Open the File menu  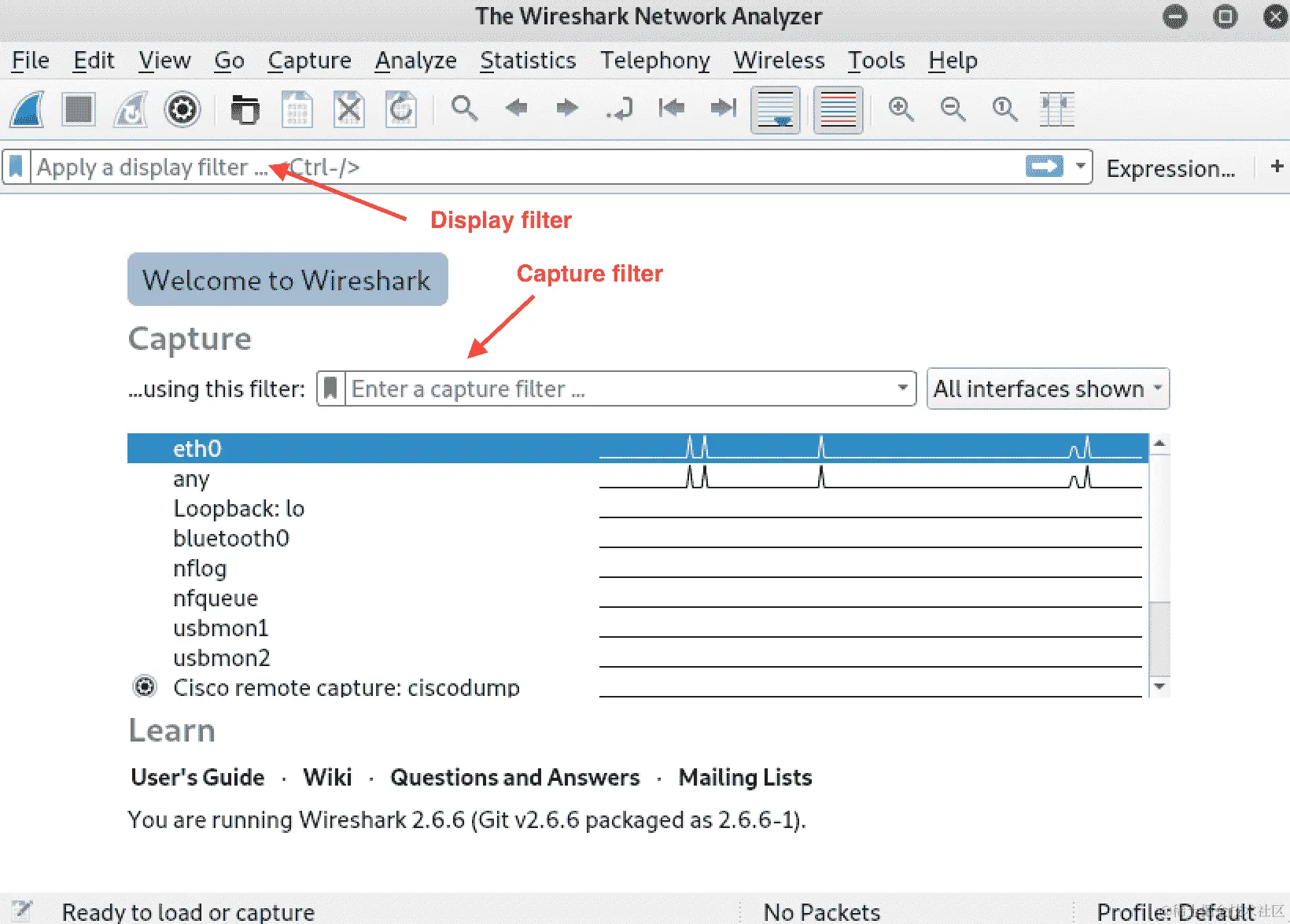[x=31, y=61]
